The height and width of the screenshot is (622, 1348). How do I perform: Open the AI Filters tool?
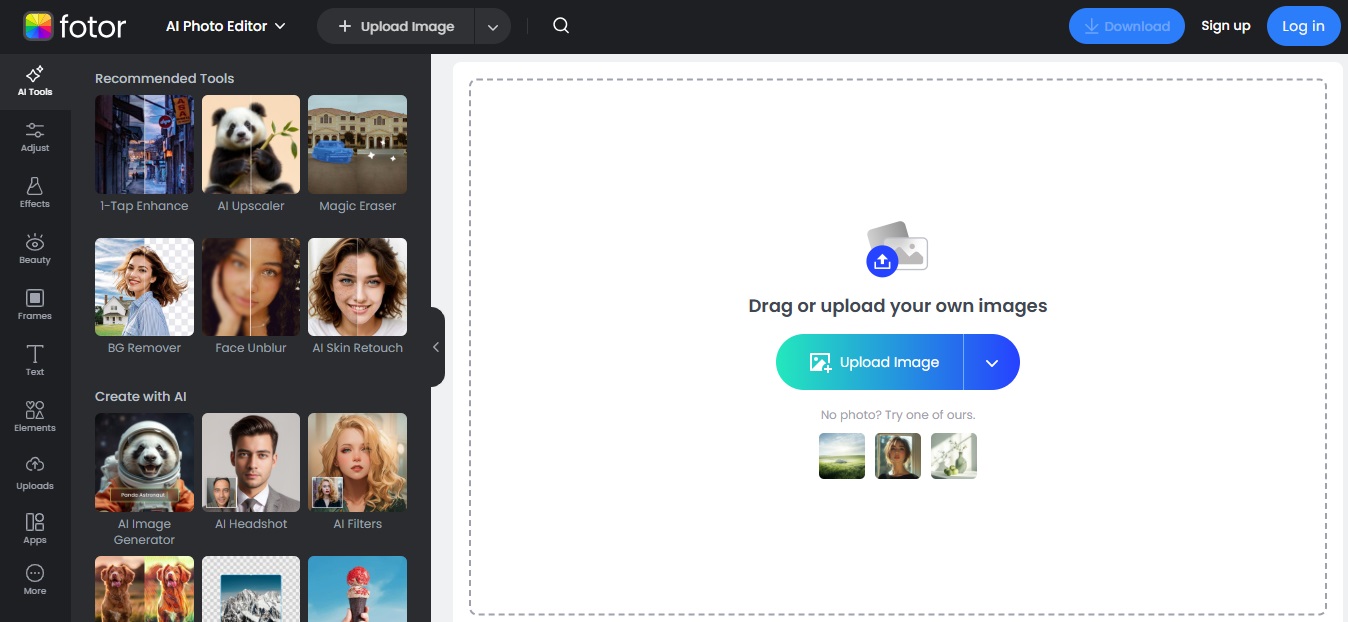pos(358,472)
